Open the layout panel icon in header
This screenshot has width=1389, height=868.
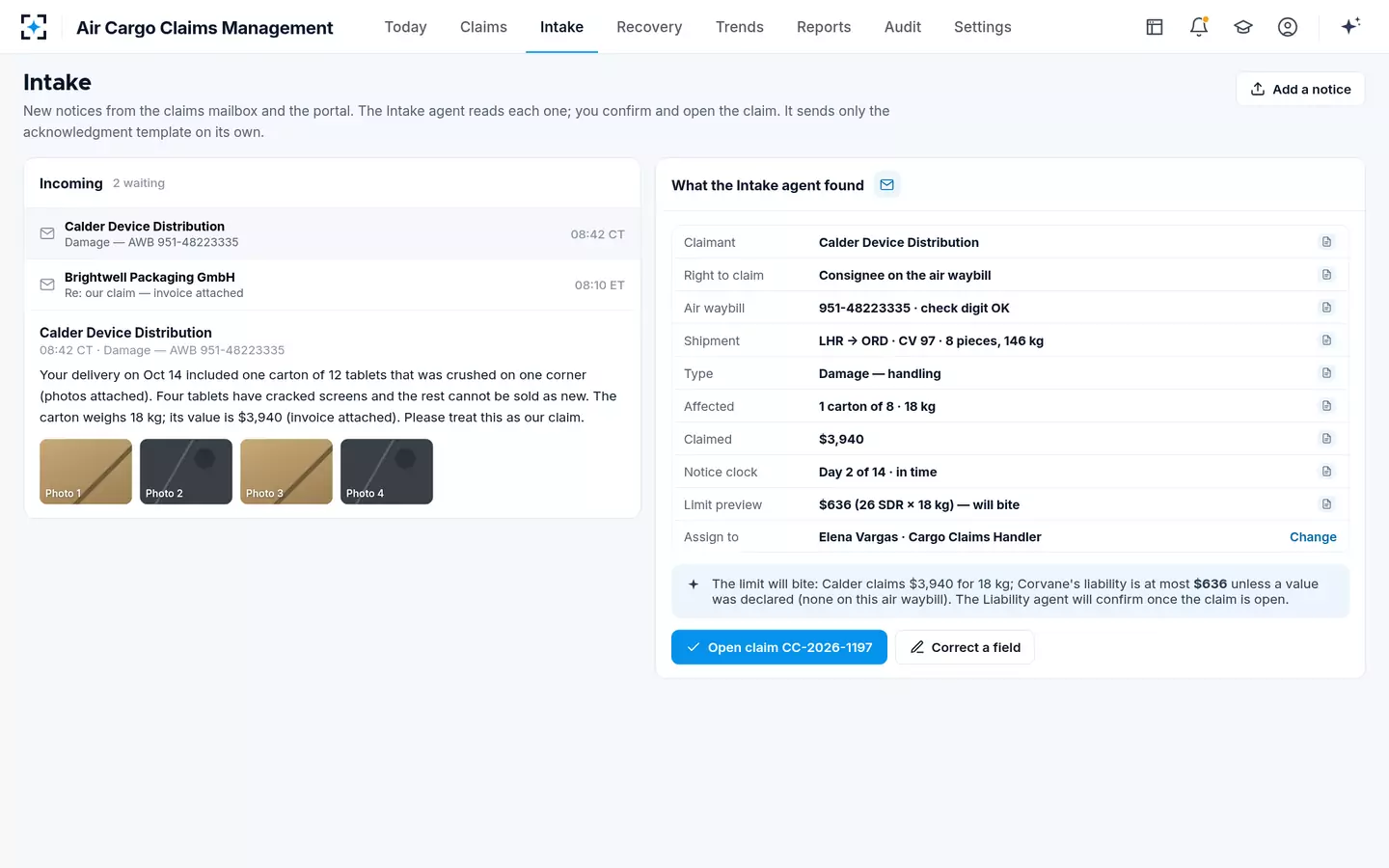click(x=1155, y=27)
